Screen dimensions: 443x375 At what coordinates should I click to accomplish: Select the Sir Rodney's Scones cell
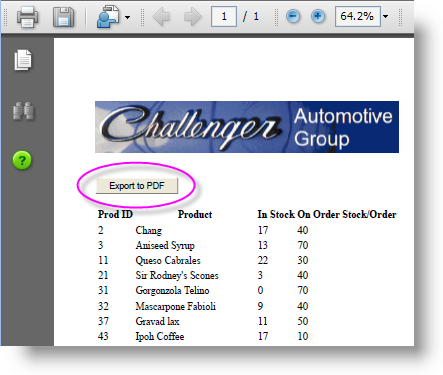point(177,275)
